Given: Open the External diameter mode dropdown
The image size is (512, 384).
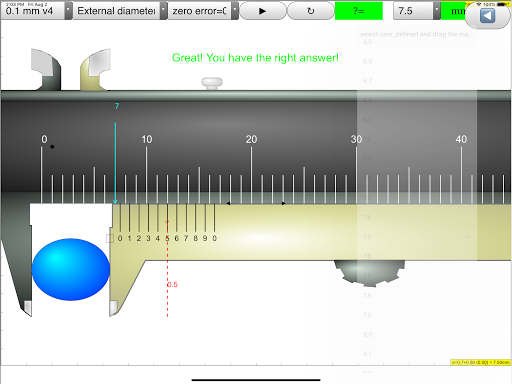Looking at the screenshot, I should pyautogui.click(x=120, y=11).
